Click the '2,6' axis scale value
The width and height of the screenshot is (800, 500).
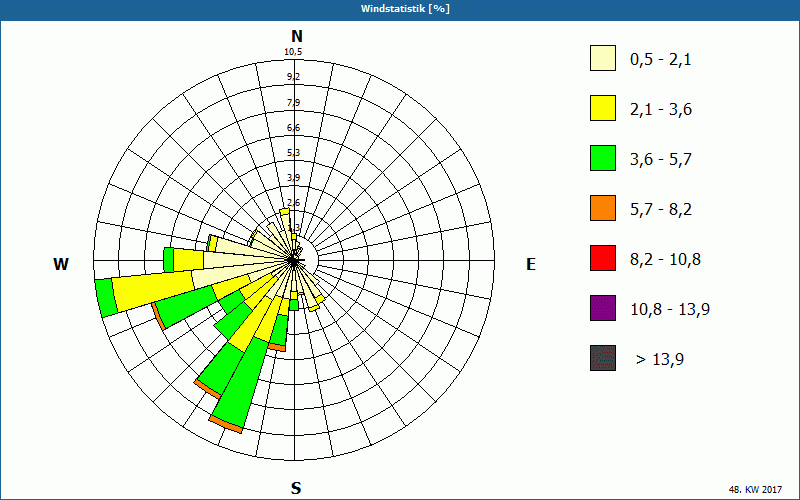point(293,203)
